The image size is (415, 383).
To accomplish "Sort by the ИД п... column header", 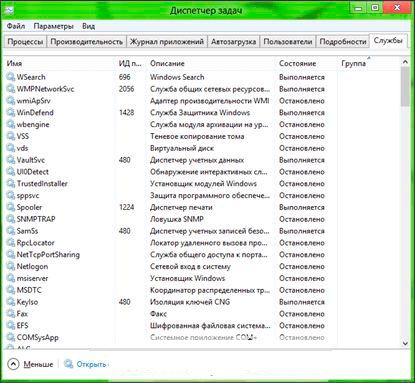I will [x=130, y=63].
